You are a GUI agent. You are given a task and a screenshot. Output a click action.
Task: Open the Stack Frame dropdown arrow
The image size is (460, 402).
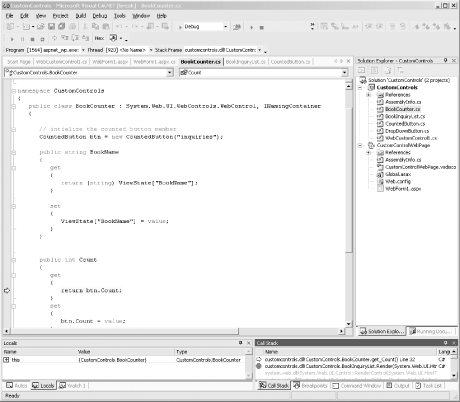tap(260, 50)
